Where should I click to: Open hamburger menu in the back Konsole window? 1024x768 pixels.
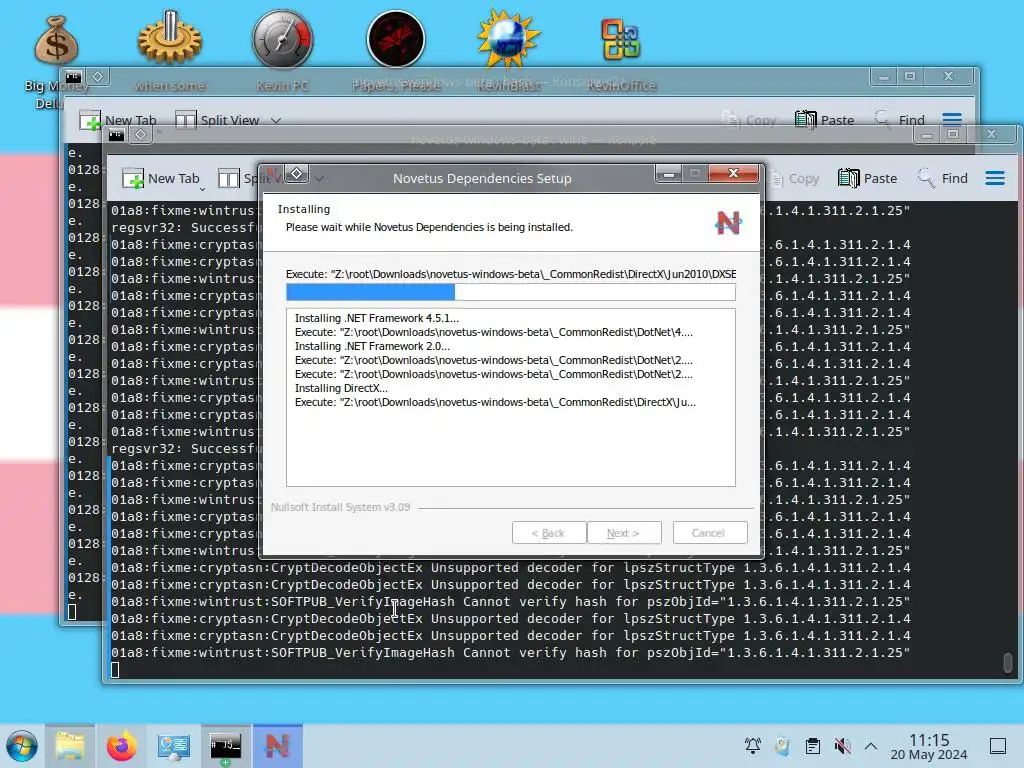click(952, 120)
